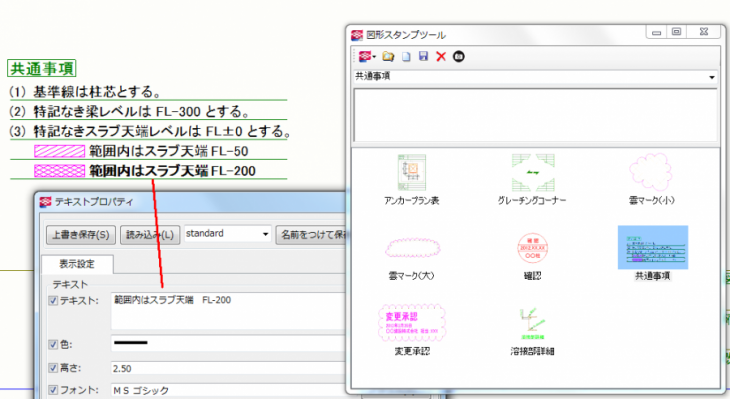Minimize the 図形スタンプツール window
The width and height of the screenshot is (730, 399).
(656, 32)
